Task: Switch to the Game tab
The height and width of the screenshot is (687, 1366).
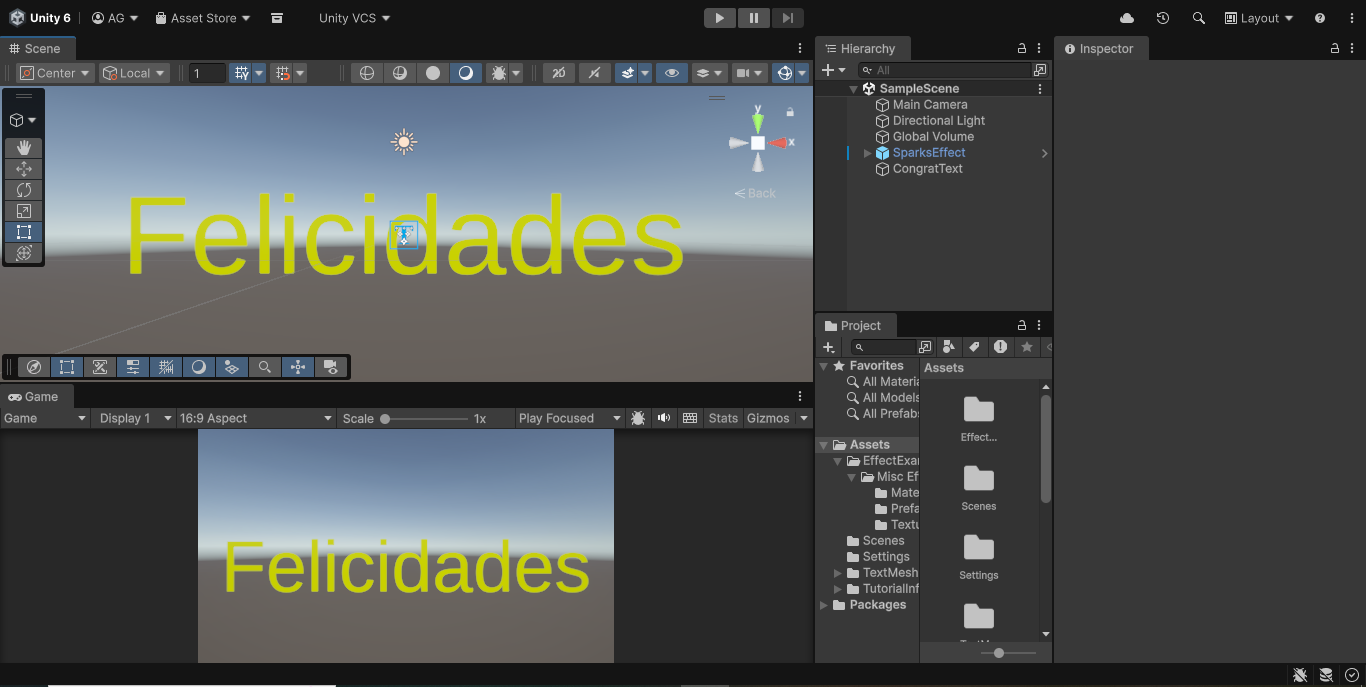Action: [34, 396]
